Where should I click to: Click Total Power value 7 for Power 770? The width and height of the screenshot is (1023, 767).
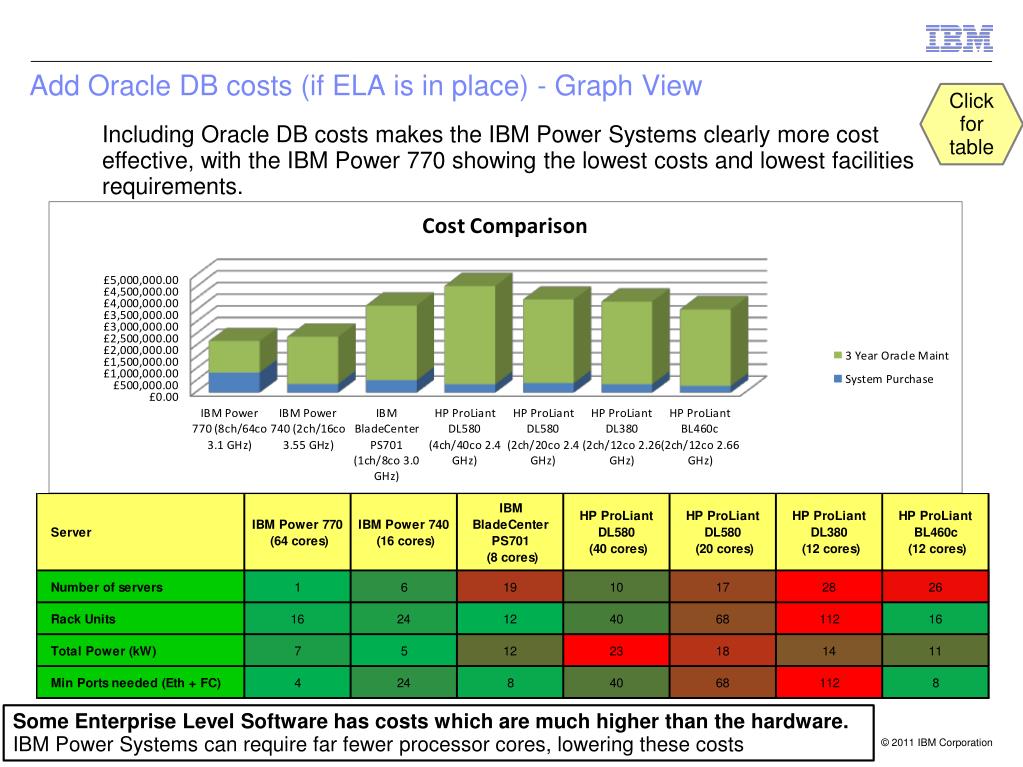[x=298, y=651]
